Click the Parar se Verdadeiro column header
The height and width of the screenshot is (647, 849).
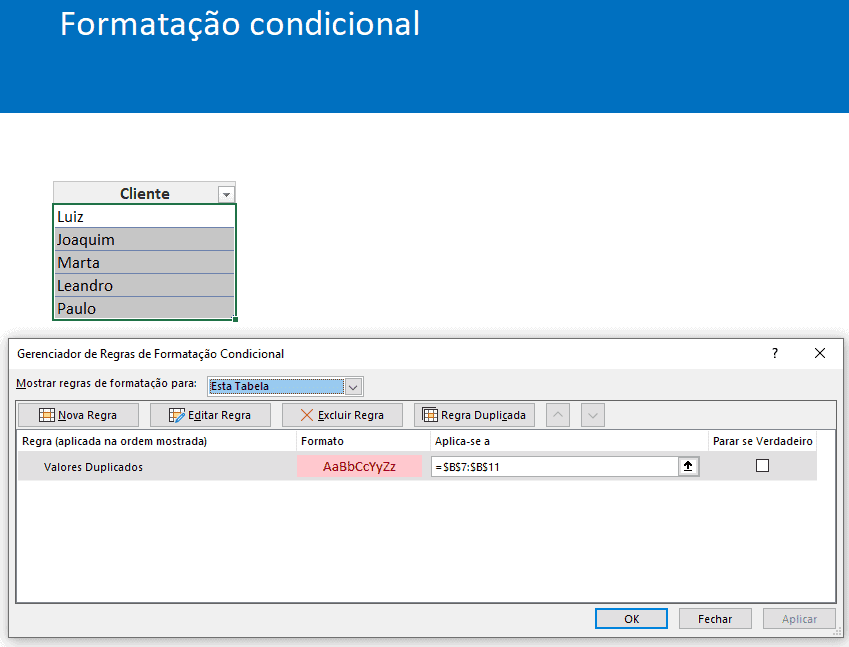click(x=762, y=441)
